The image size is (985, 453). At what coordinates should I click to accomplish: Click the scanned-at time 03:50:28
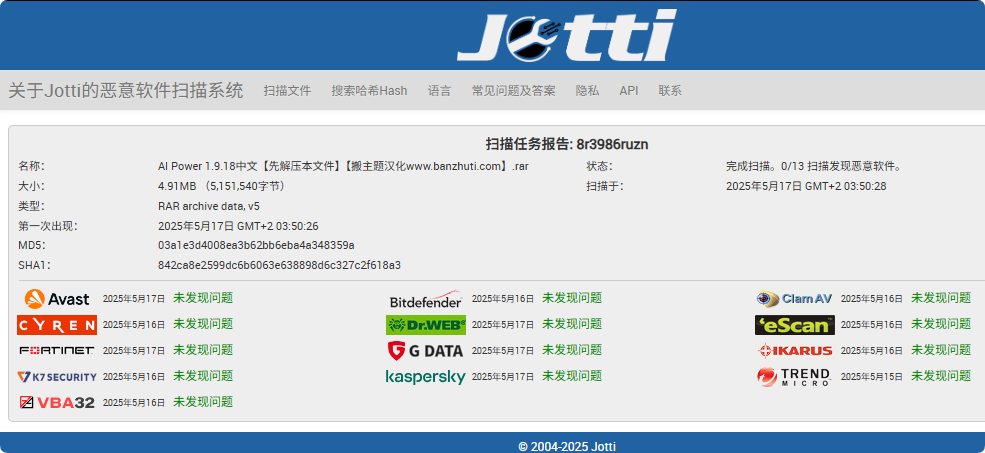pos(806,186)
